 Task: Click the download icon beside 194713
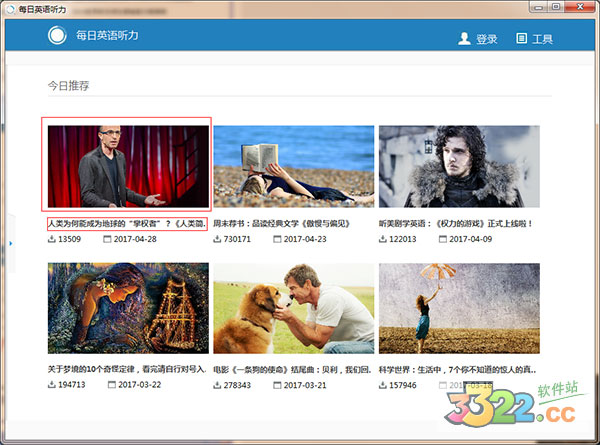[52, 385]
